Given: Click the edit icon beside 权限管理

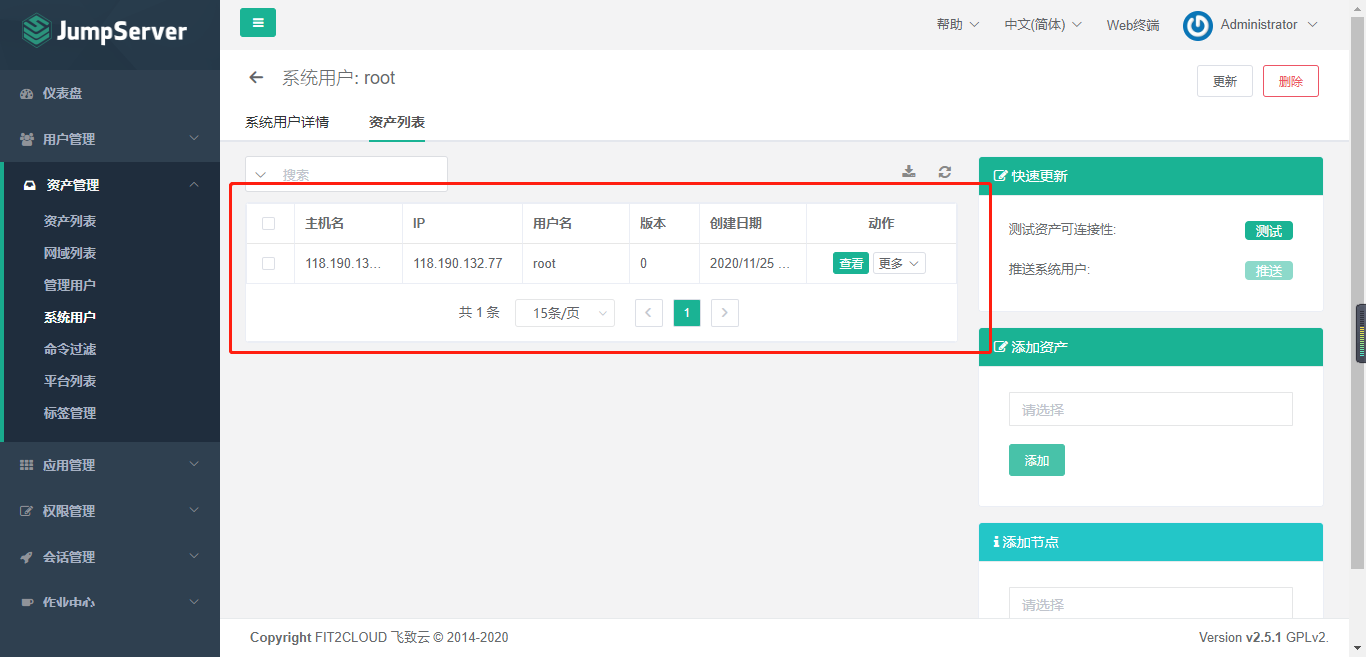Looking at the screenshot, I should point(27,511).
